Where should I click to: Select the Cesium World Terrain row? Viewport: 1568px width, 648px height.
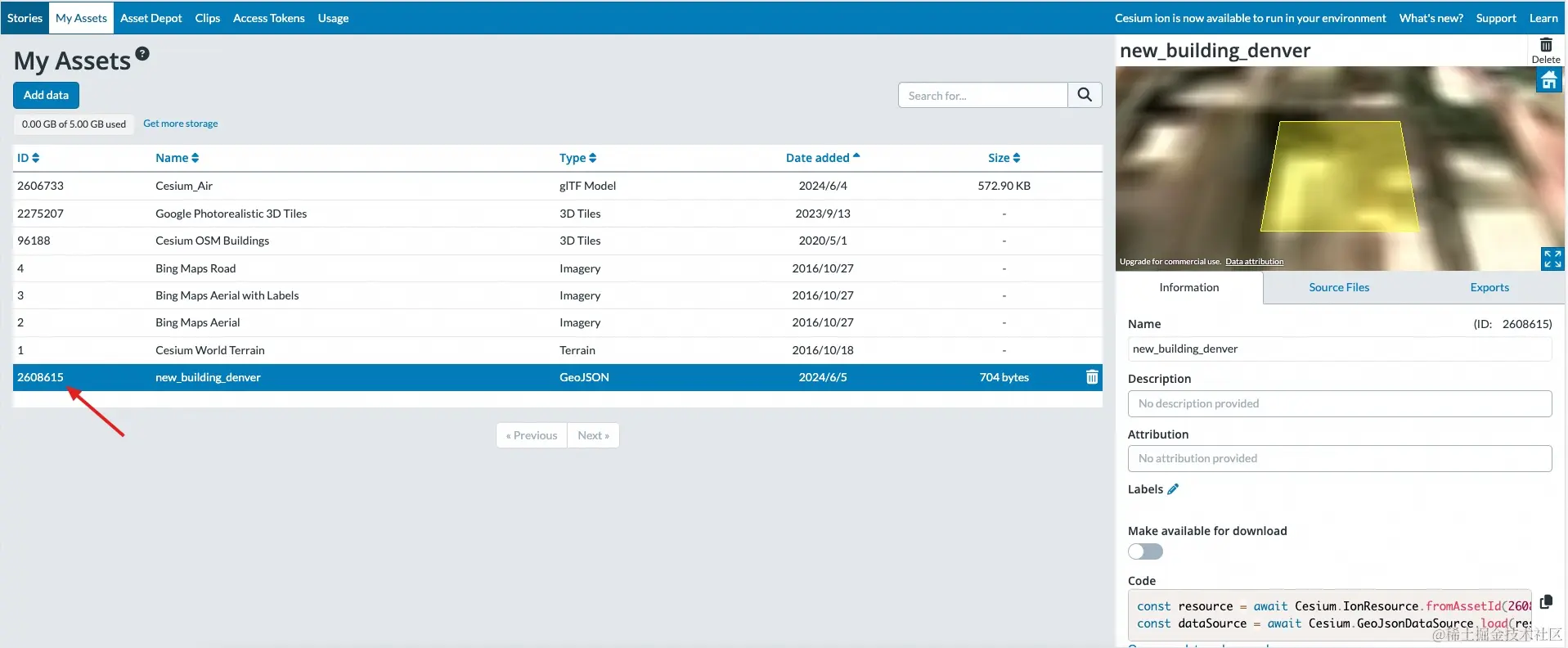point(558,350)
